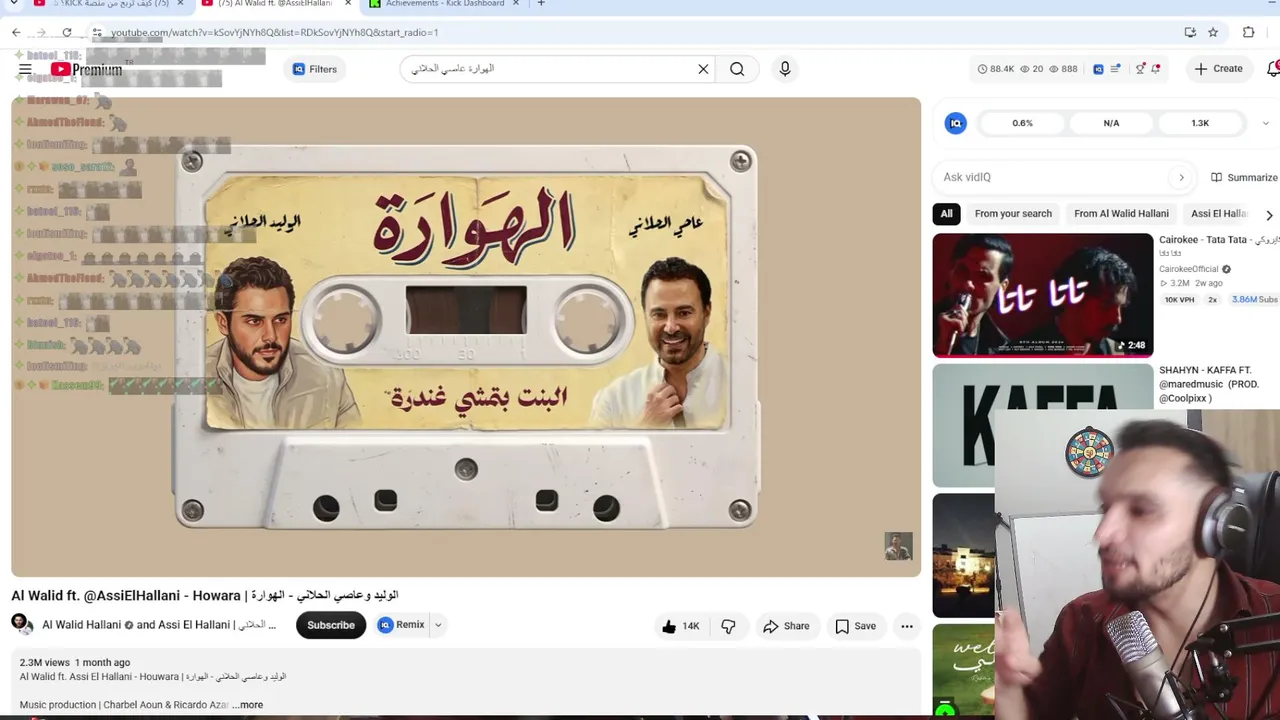Expand description with ...more

coord(247,705)
